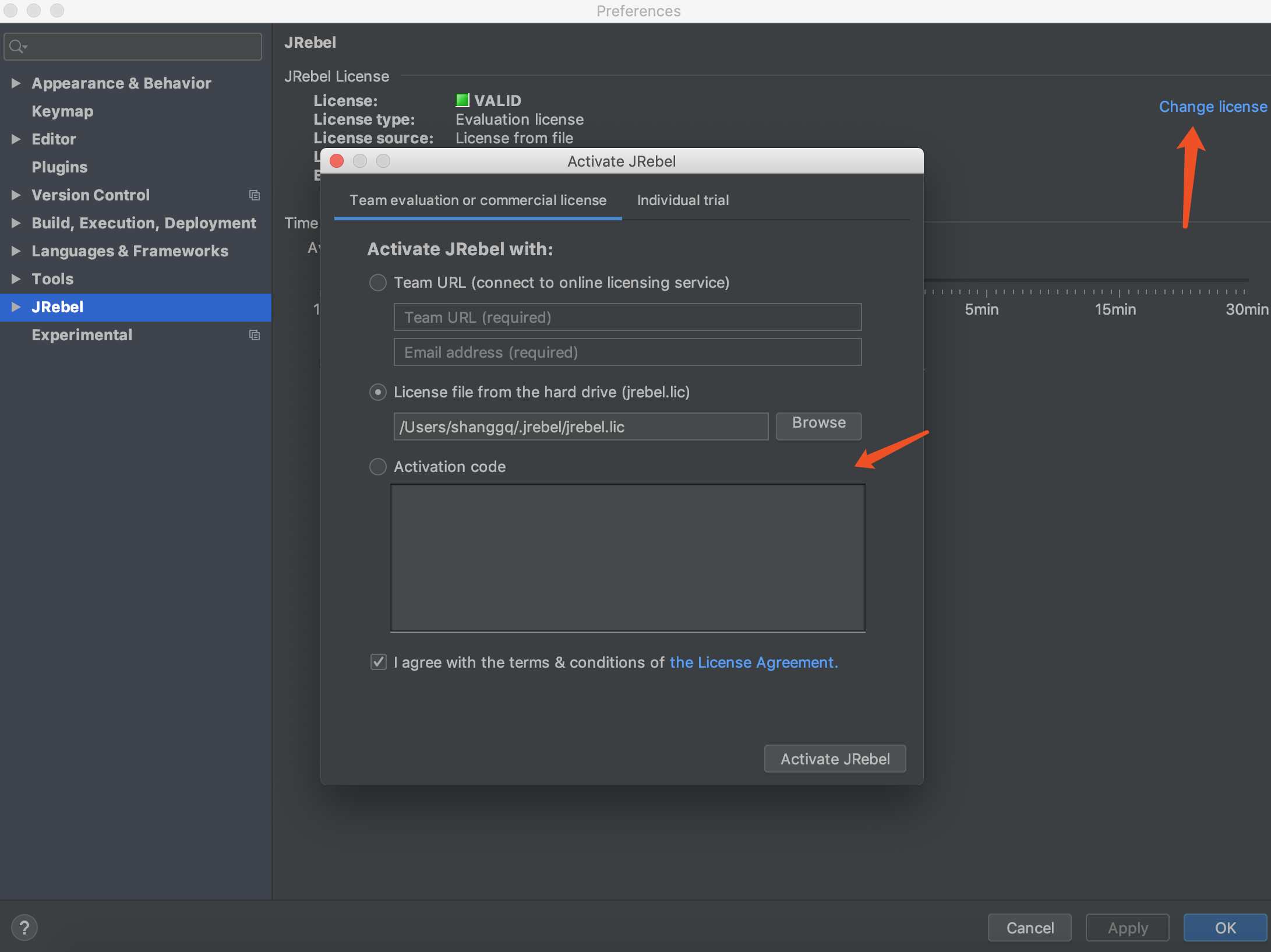
Task: Click the 'Evaluation license' text
Action: point(520,119)
